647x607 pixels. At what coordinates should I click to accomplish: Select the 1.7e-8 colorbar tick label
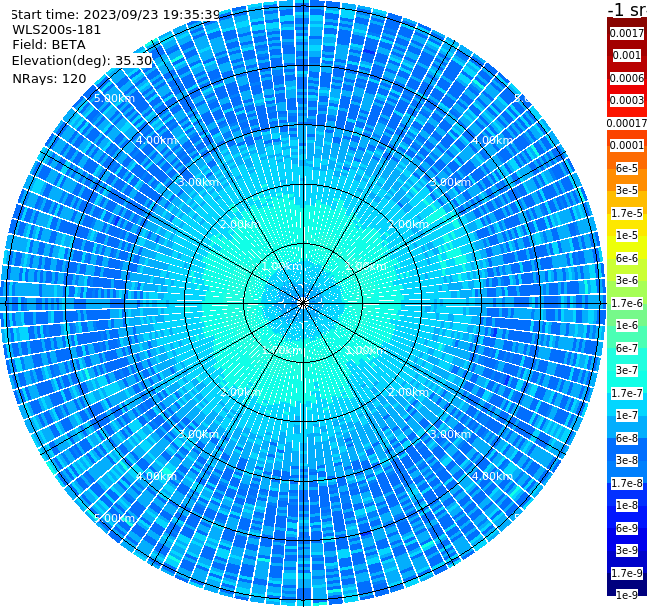click(x=627, y=483)
